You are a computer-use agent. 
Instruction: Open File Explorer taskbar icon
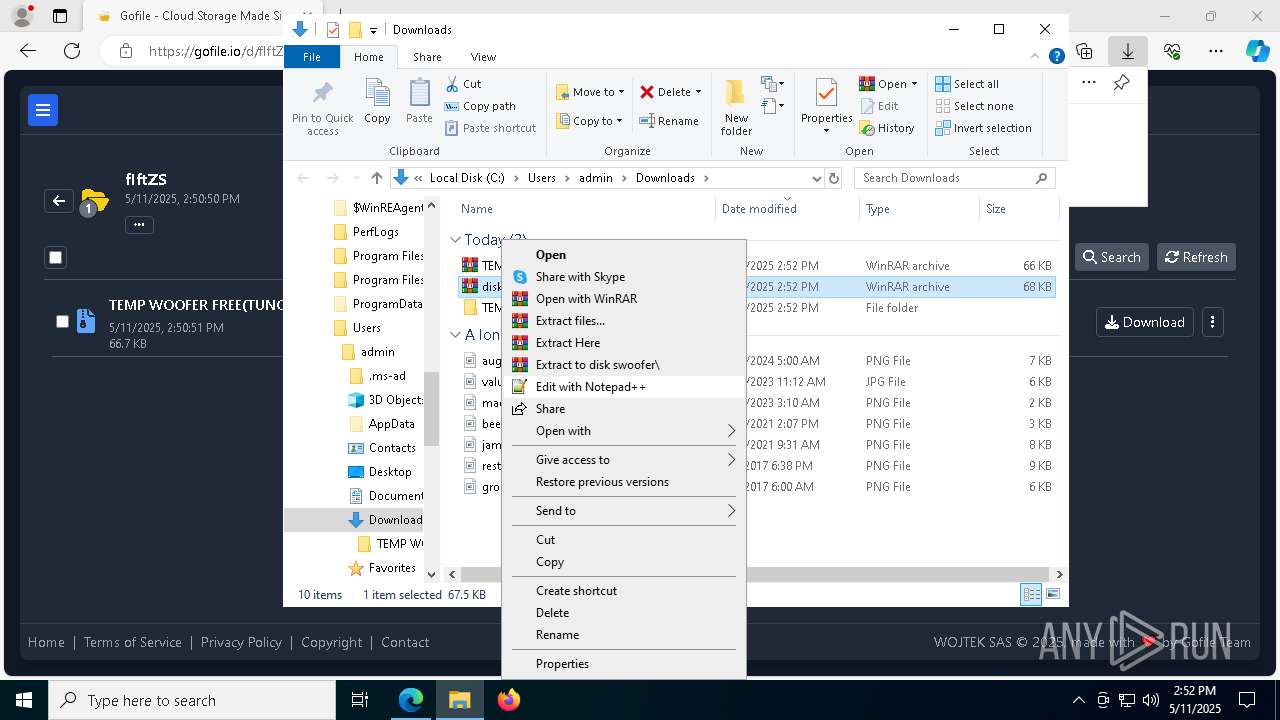coord(460,700)
